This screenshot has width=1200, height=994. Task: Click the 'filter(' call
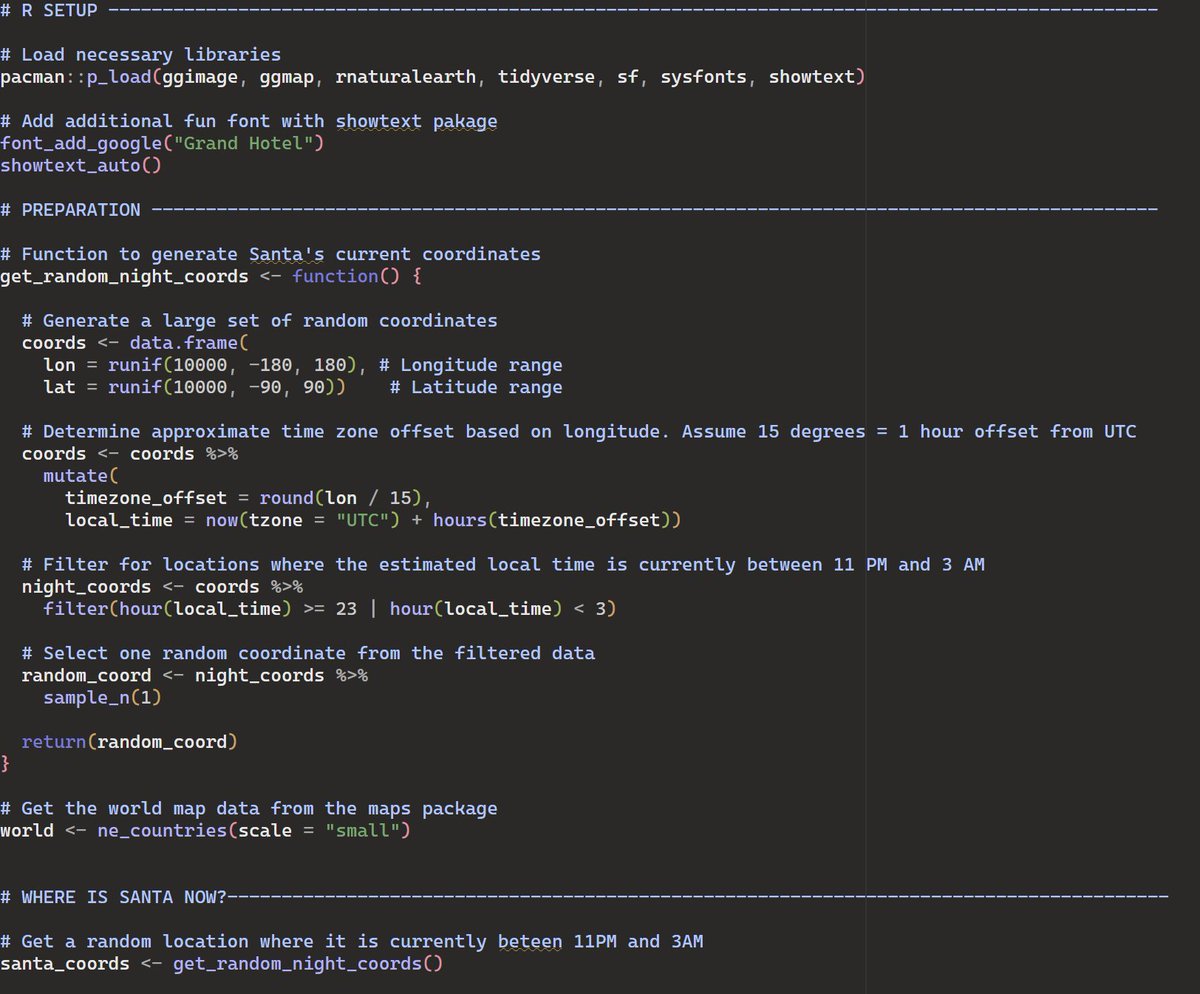pyautogui.click(x=81, y=608)
